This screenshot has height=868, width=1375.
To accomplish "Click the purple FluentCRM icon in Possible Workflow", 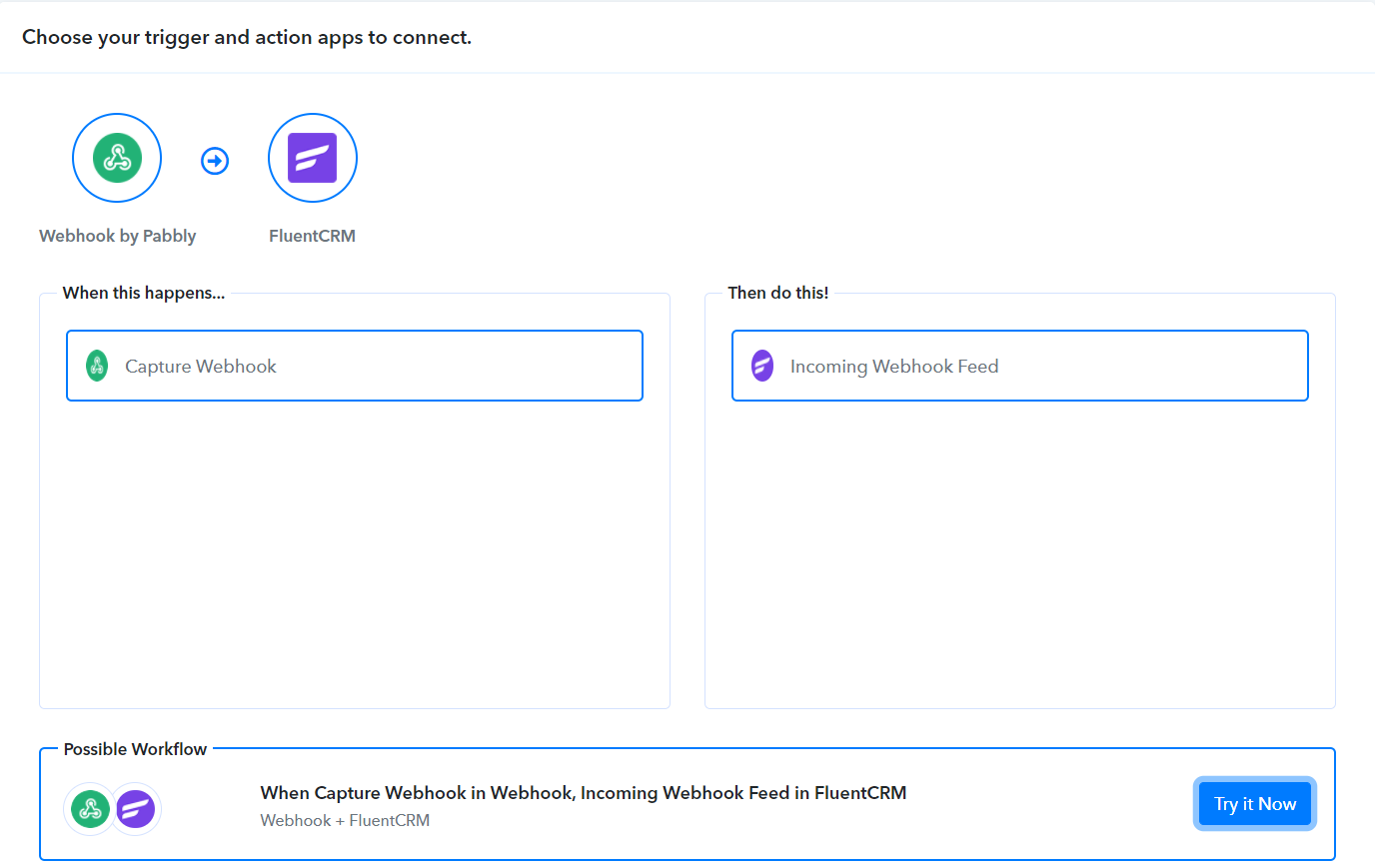I will point(135,809).
